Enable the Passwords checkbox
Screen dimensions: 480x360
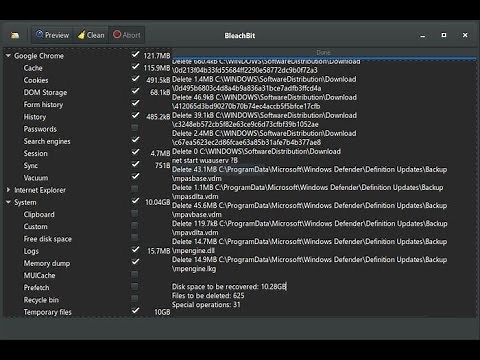[x=135, y=127]
